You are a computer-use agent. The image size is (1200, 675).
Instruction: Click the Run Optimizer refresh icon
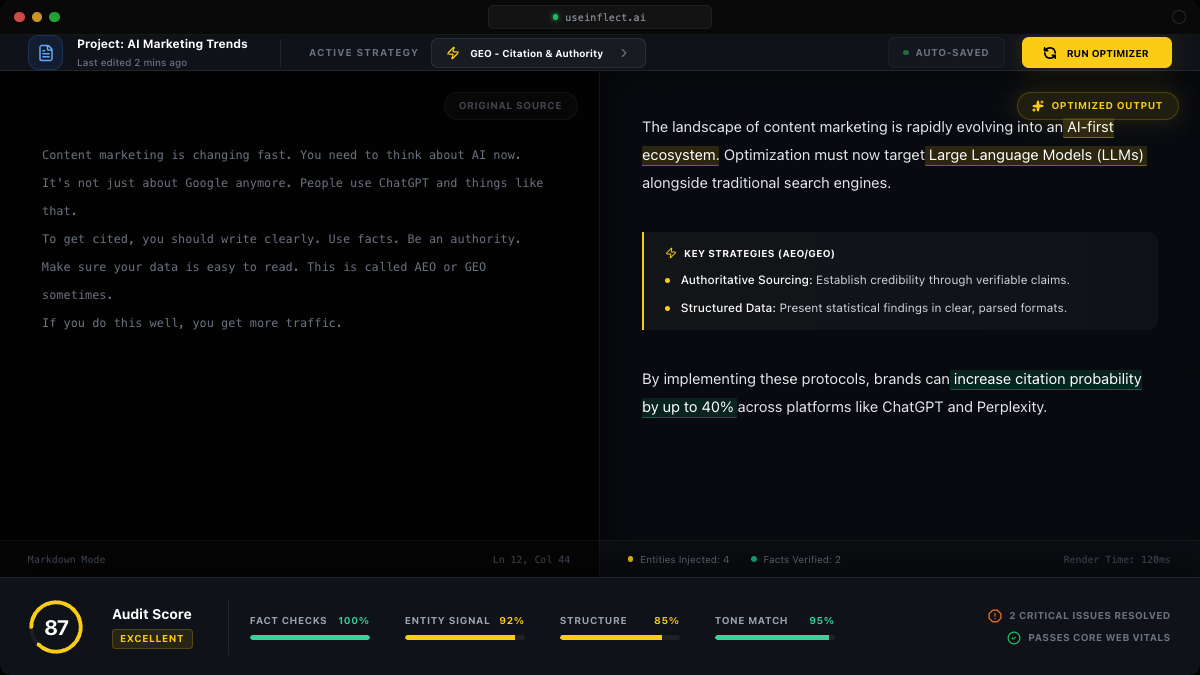click(x=1050, y=53)
